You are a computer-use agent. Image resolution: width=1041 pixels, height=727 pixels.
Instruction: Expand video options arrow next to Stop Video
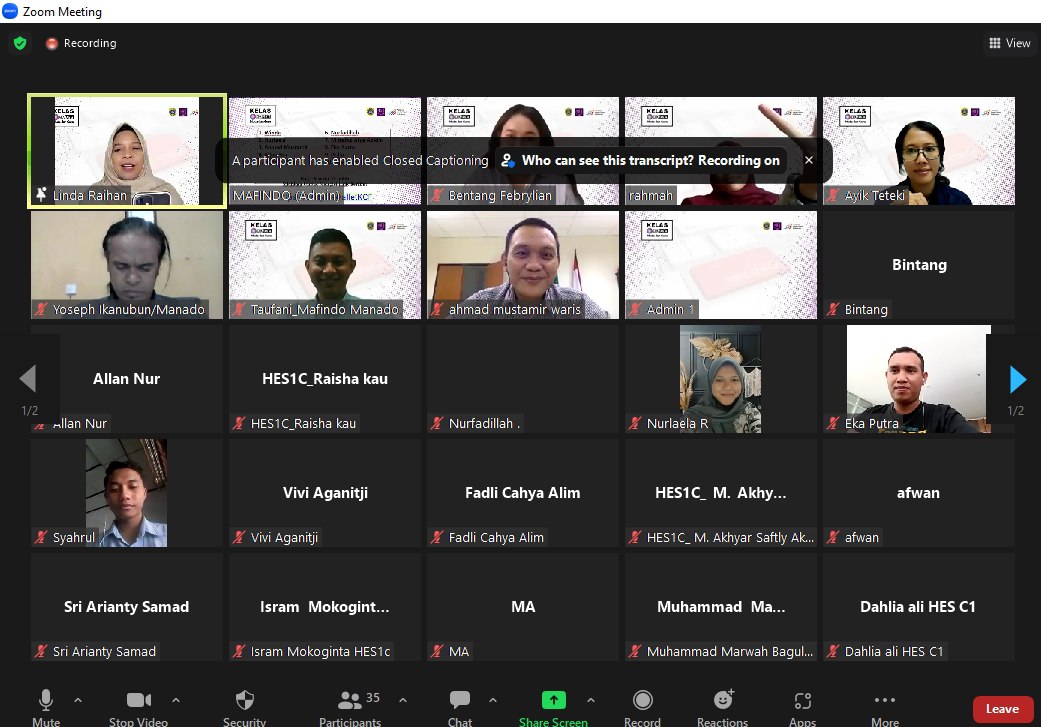tap(176, 700)
